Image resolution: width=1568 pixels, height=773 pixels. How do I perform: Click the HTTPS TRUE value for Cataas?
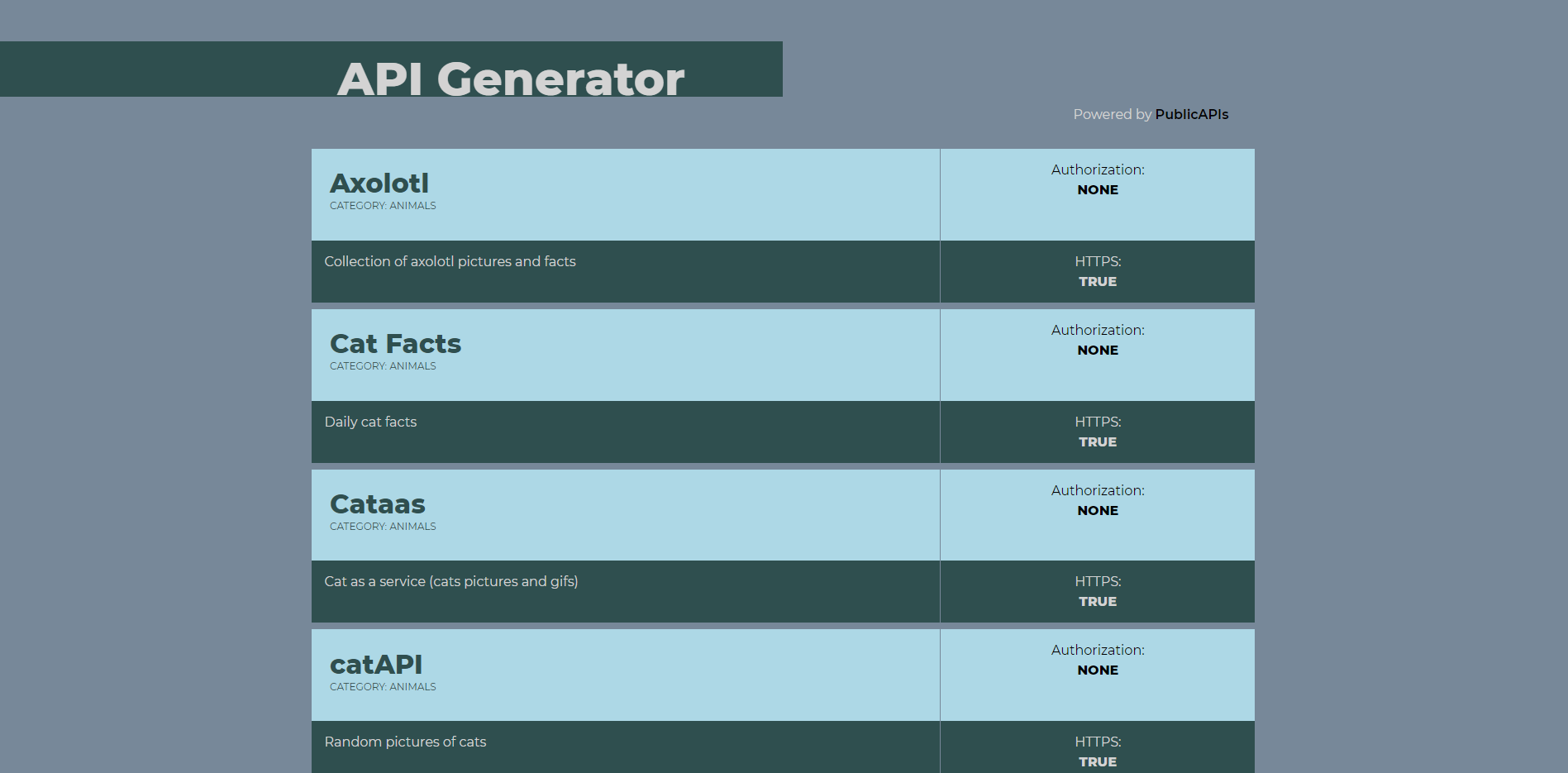click(1098, 602)
